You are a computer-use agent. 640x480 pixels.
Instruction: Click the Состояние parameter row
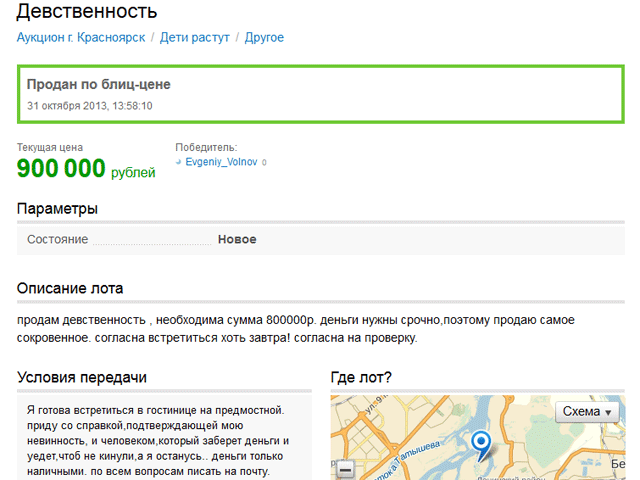tap(140, 240)
